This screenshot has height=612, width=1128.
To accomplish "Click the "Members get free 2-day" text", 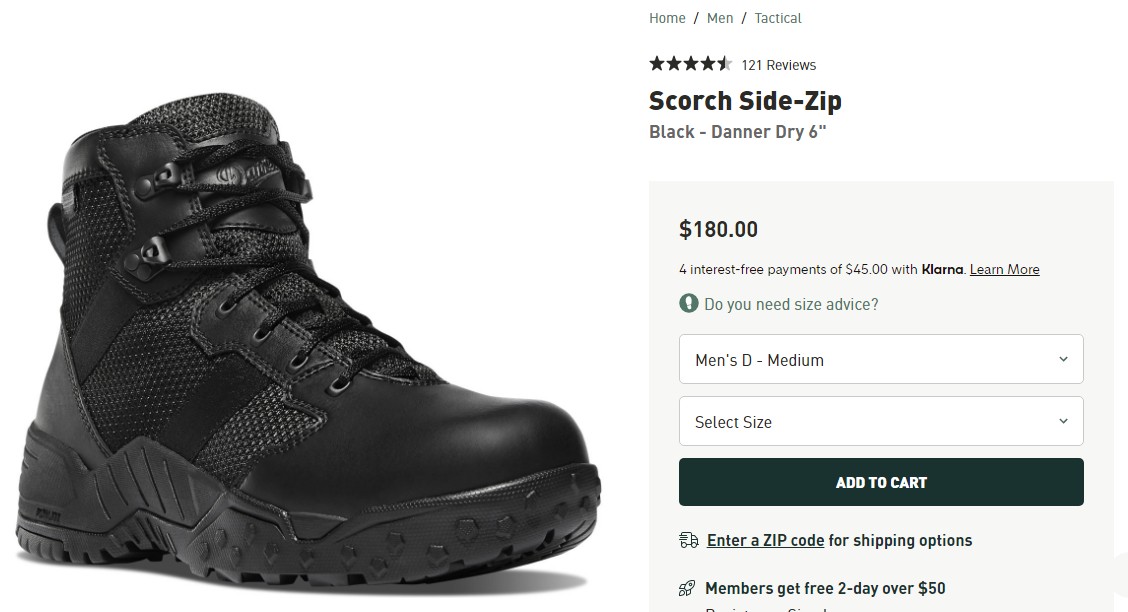I will [825, 588].
